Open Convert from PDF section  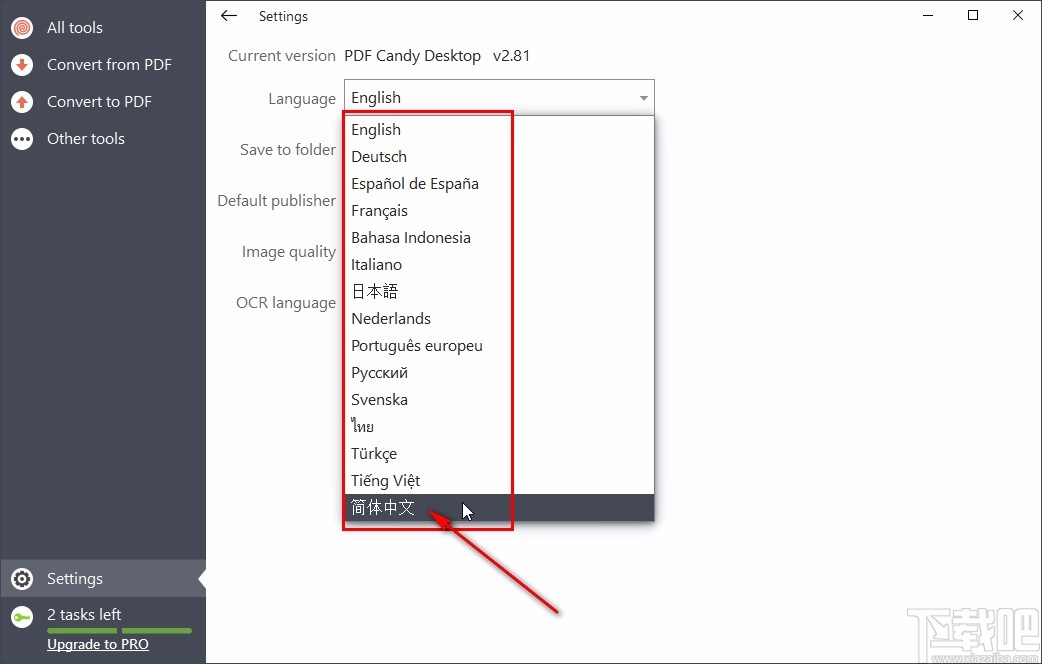pos(103,65)
